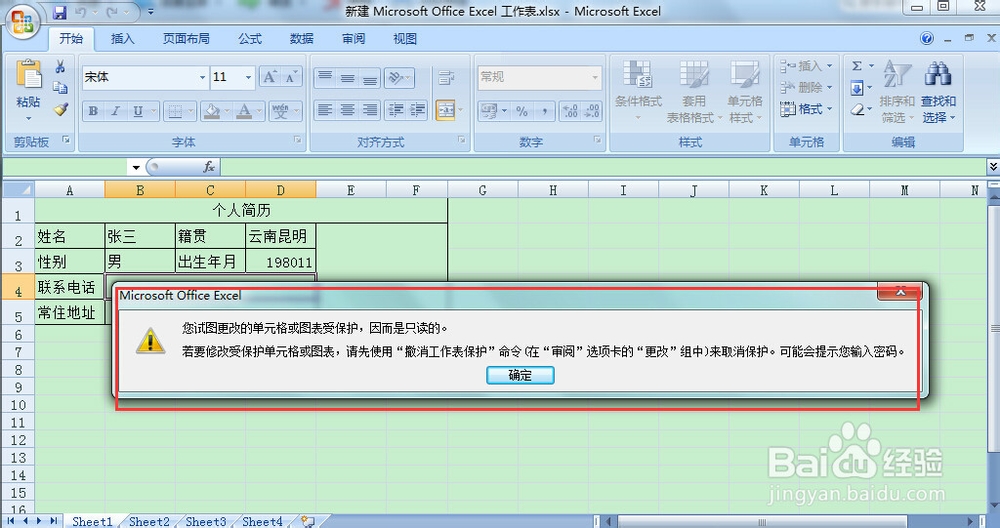Screen dimensions: 1000x528
Task: Click the decrease decimal icon
Action: click(592, 111)
